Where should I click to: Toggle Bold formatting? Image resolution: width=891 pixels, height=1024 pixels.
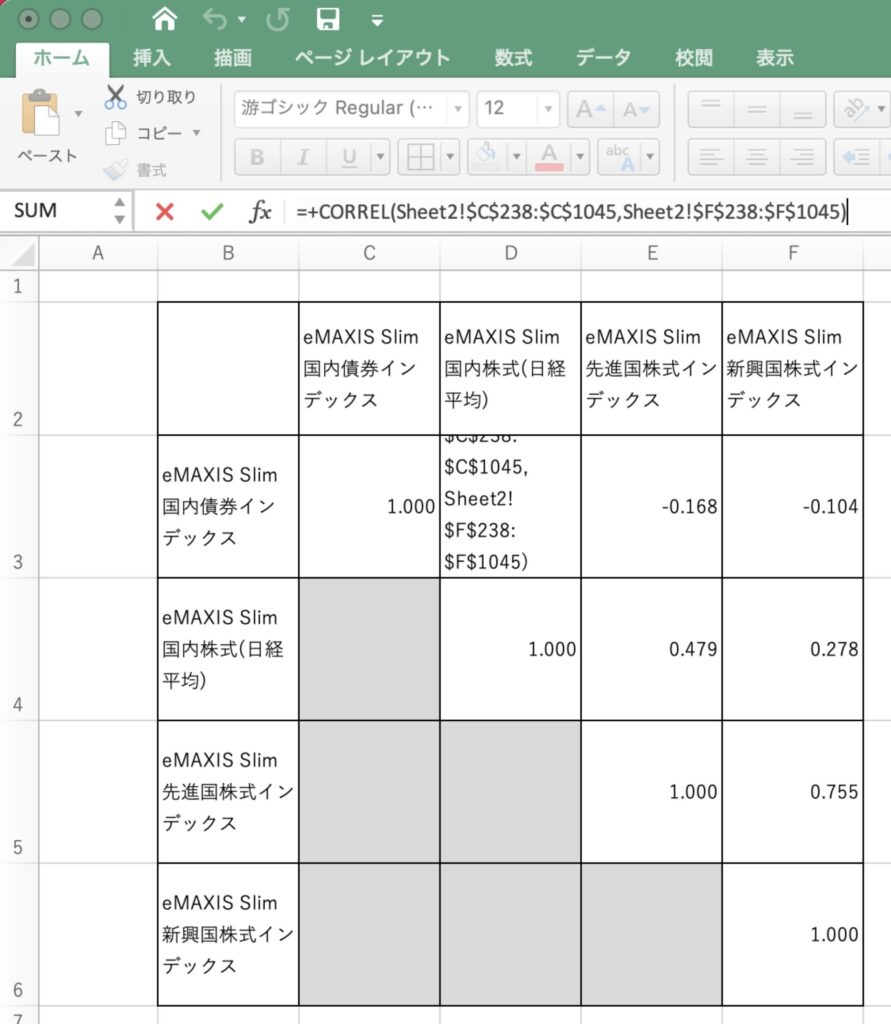click(x=257, y=157)
